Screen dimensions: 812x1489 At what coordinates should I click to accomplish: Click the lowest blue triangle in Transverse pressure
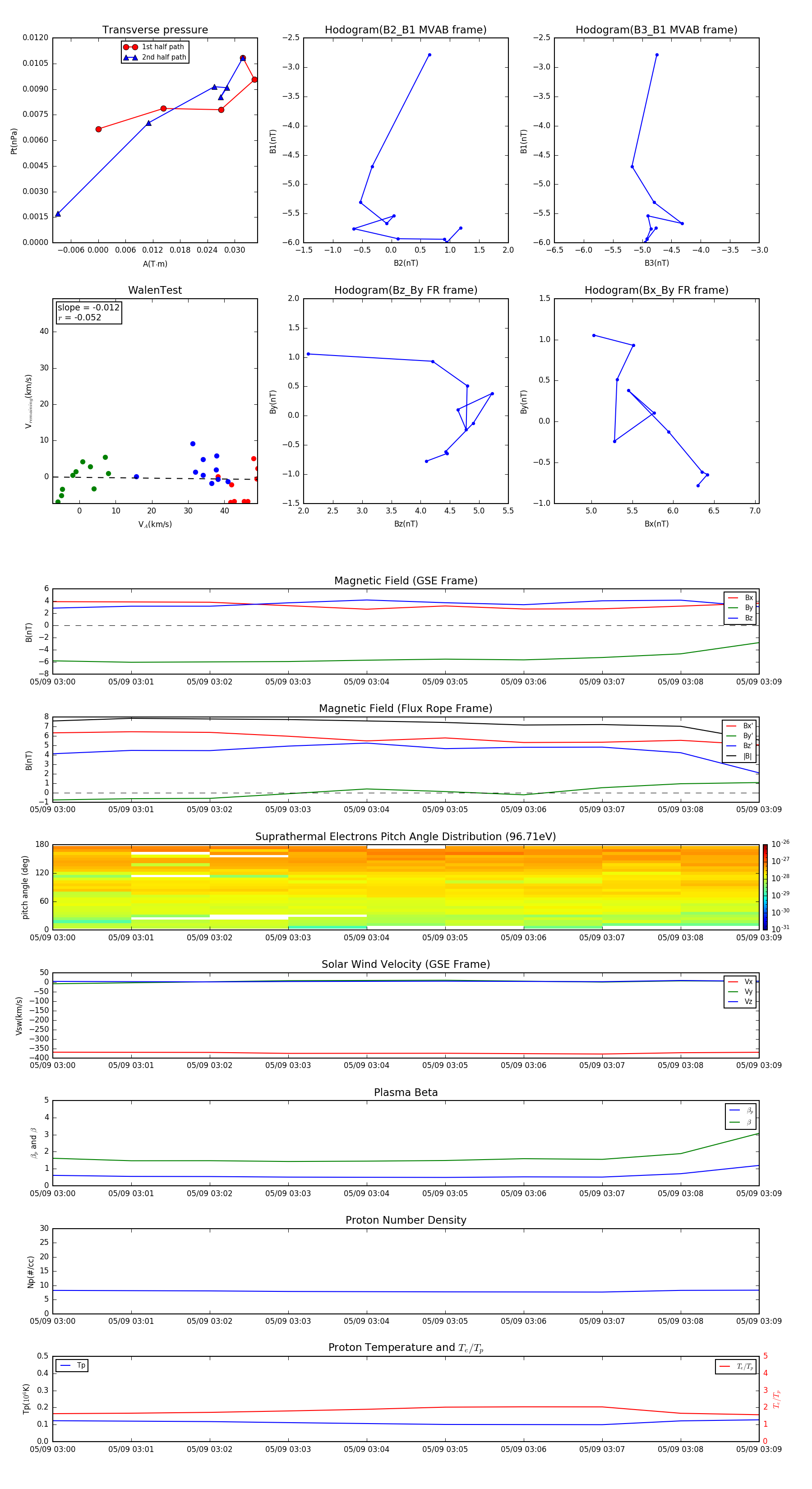(x=58, y=214)
